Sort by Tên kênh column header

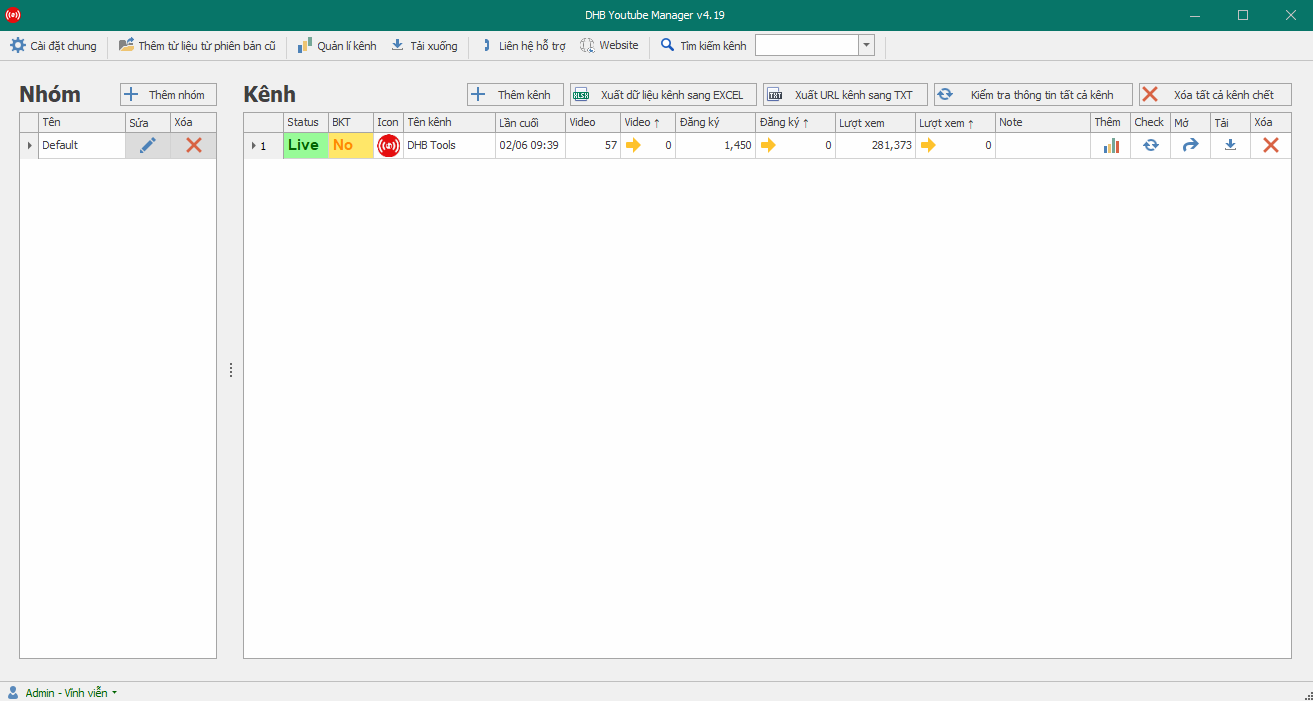[449, 122]
